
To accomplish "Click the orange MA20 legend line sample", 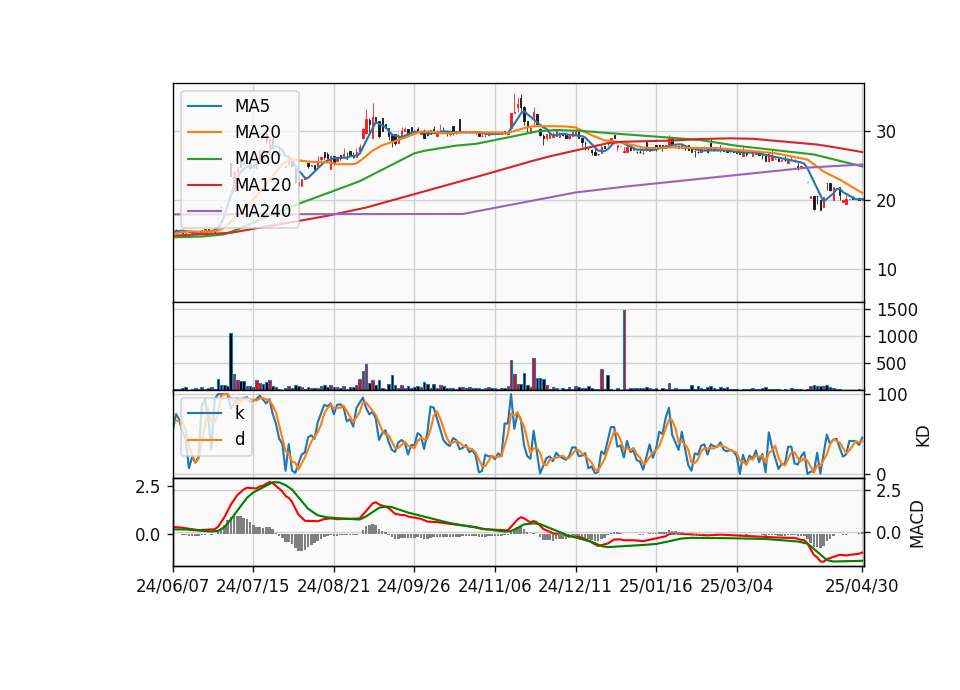I will 204,132.
